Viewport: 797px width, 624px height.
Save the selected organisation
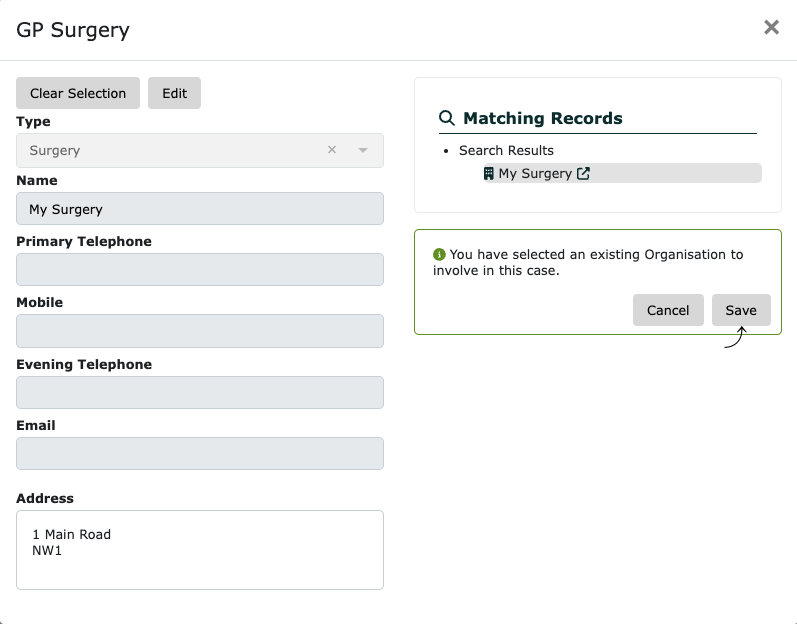click(741, 310)
